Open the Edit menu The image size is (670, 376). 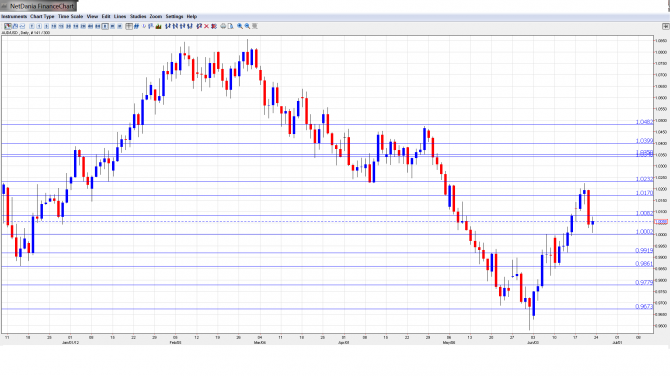coord(106,16)
